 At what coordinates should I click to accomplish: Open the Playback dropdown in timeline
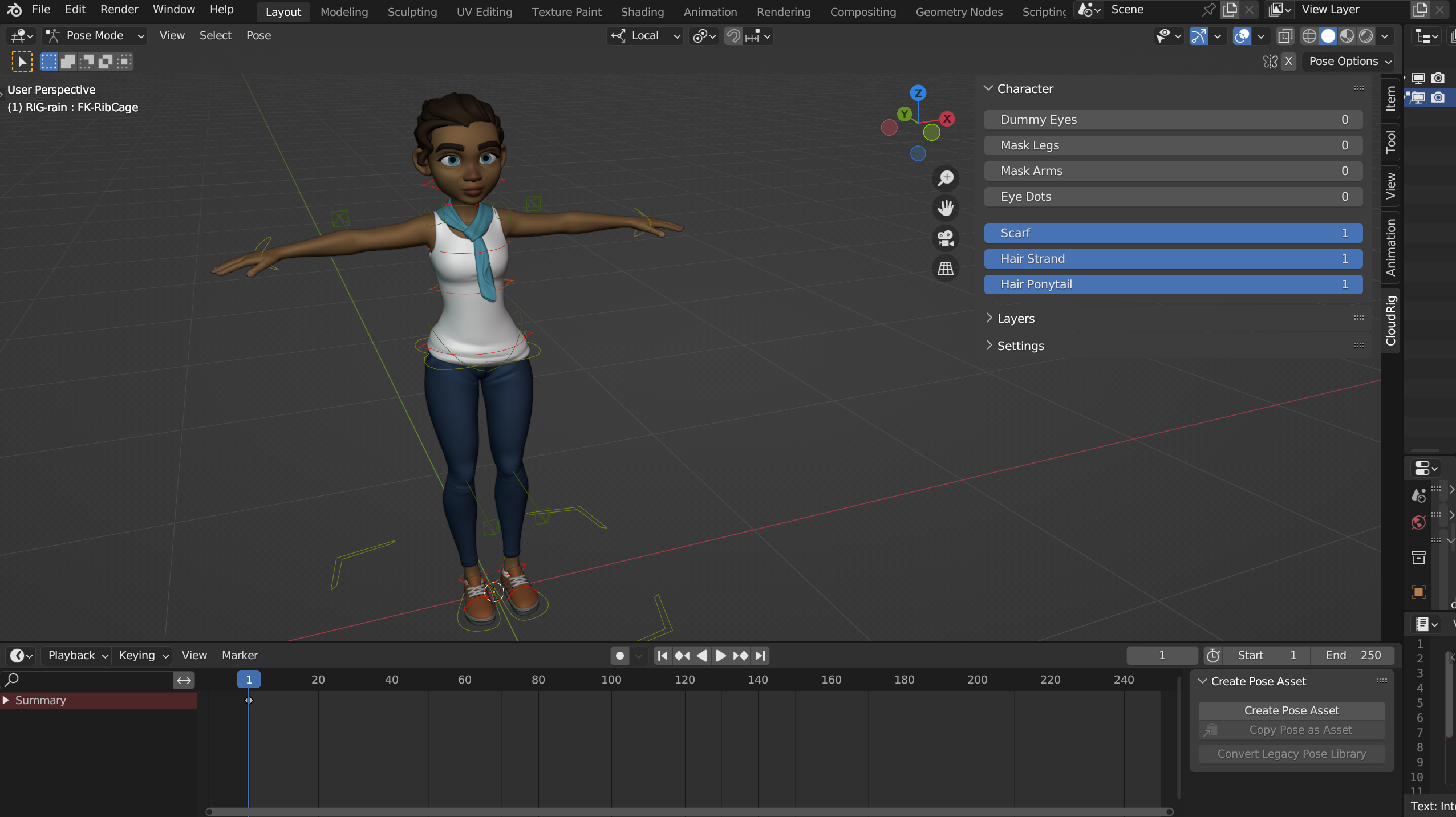pyautogui.click(x=78, y=656)
